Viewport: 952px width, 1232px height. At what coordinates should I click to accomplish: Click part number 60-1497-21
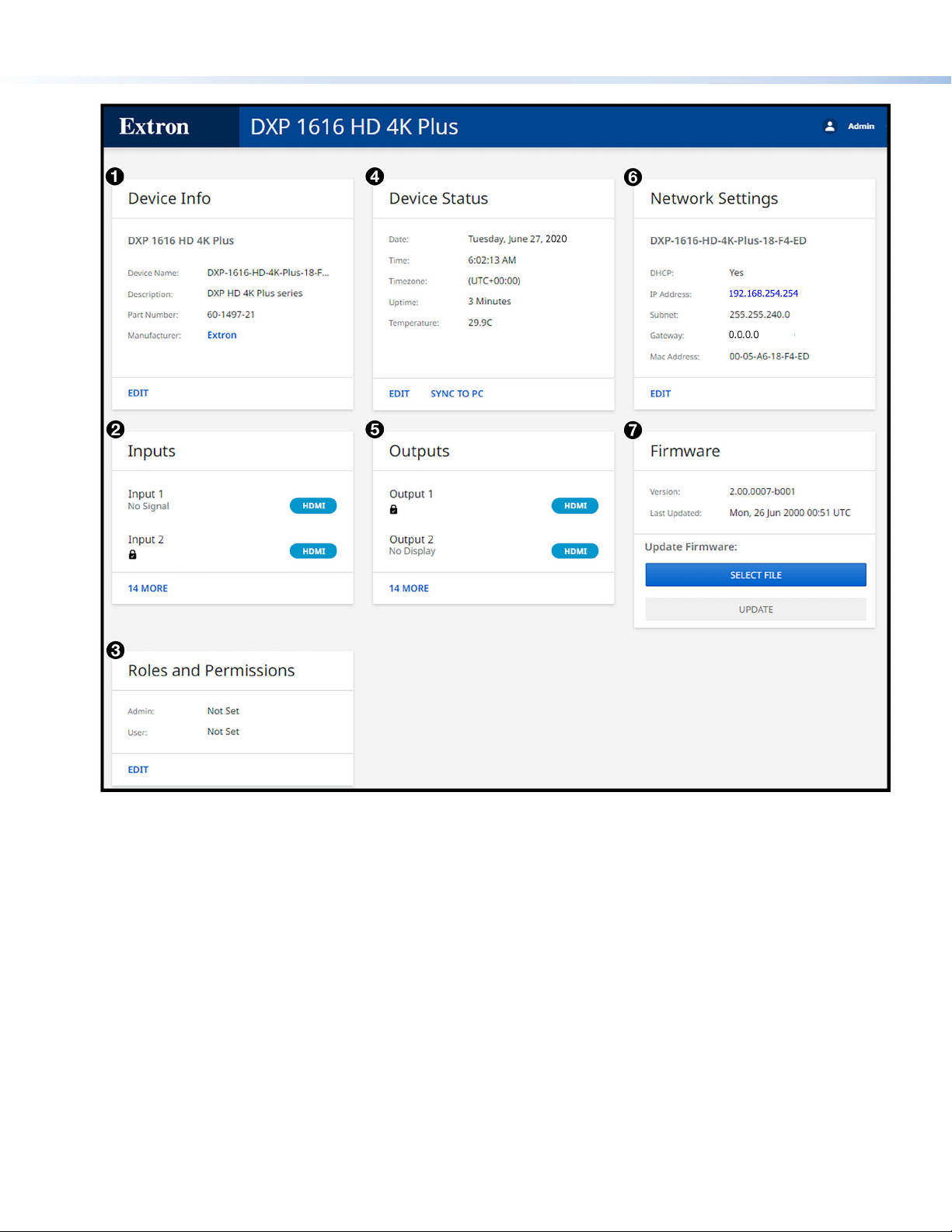point(231,315)
